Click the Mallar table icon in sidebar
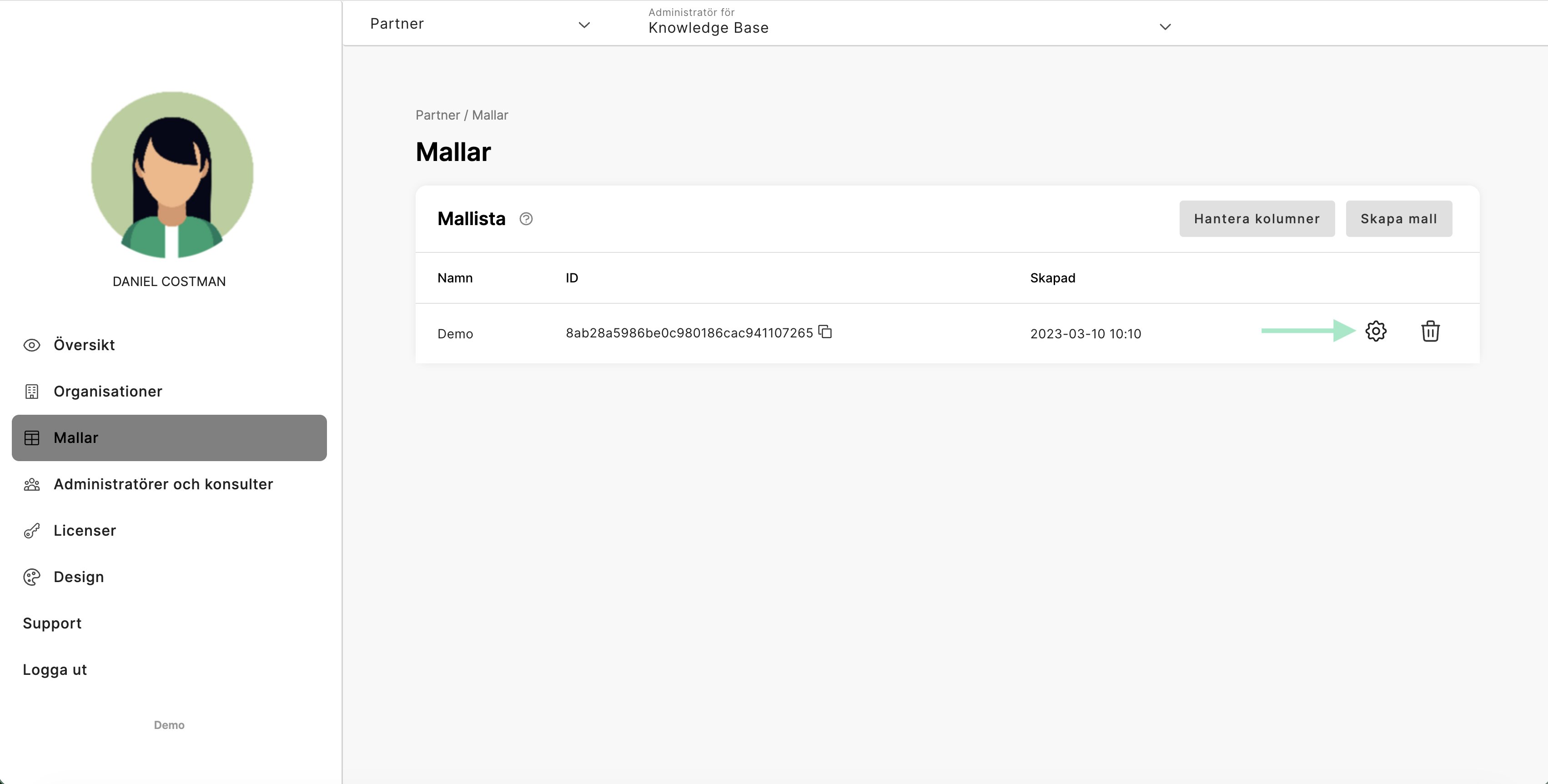The image size is (1548, 784). [x=32, y=438]
